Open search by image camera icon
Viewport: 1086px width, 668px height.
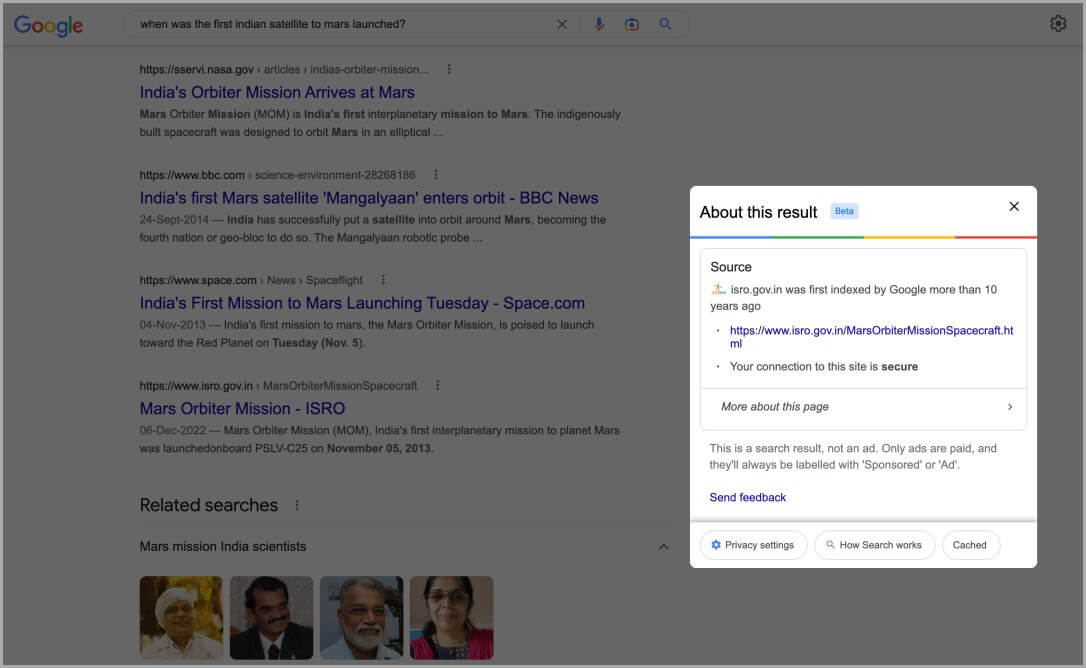(x=632, y=24)
